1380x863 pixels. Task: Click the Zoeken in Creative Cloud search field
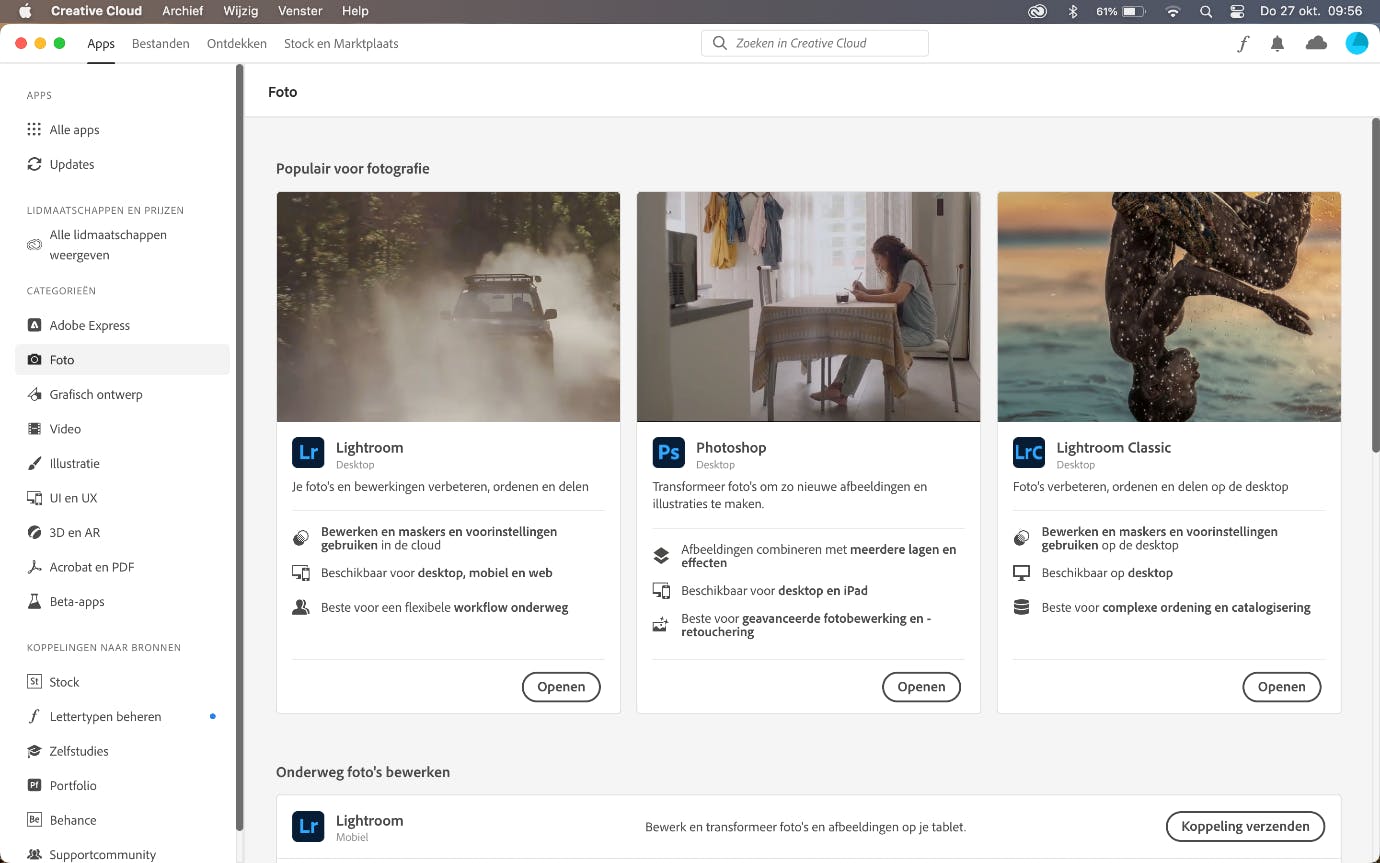pyautogui.click(x=814, y=43)
